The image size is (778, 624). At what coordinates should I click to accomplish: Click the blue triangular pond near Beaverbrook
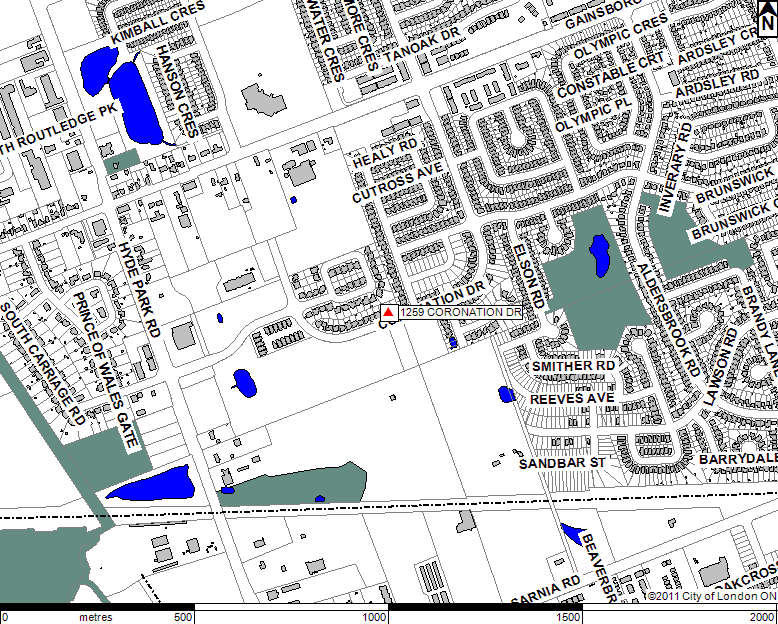(574, 532)
